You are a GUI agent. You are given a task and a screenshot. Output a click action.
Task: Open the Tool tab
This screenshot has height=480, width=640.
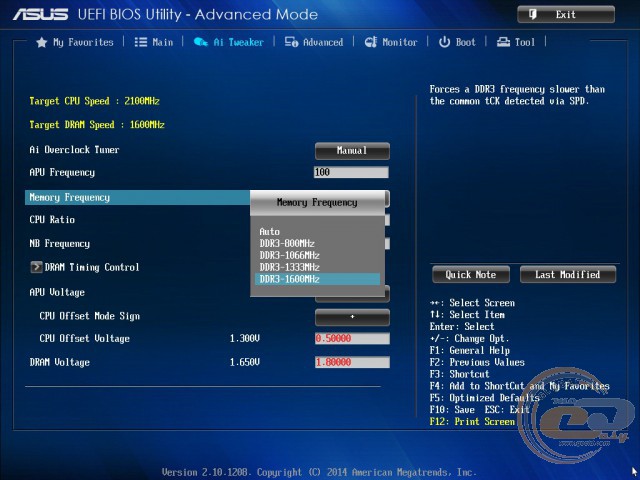(516, 42)
